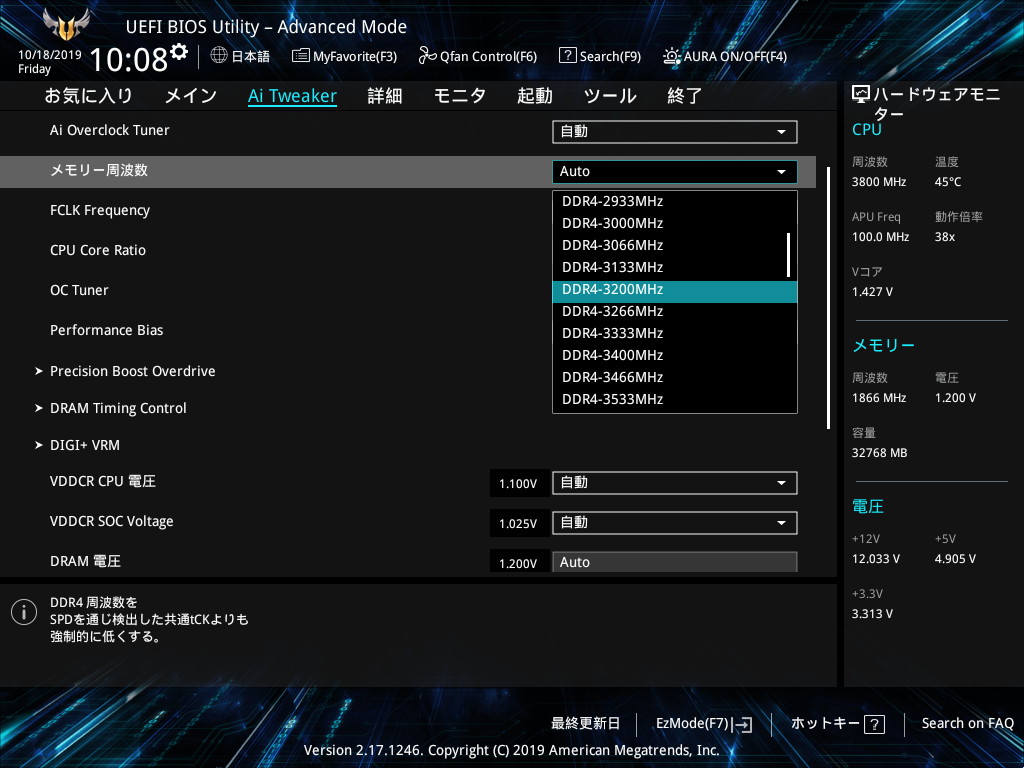The height and width of the screenshot is (768, 1024).
Task: Open Search on FAQ link
Action: pyautogui.click(x=967, y=724)
